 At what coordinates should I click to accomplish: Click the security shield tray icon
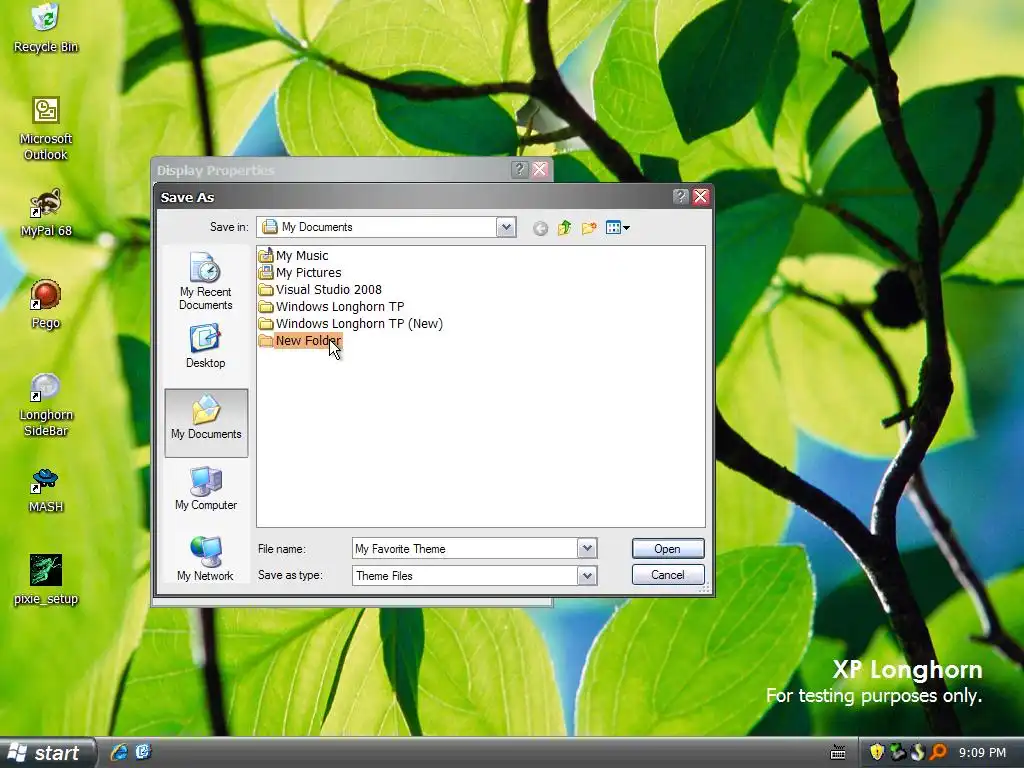(877, 752)
